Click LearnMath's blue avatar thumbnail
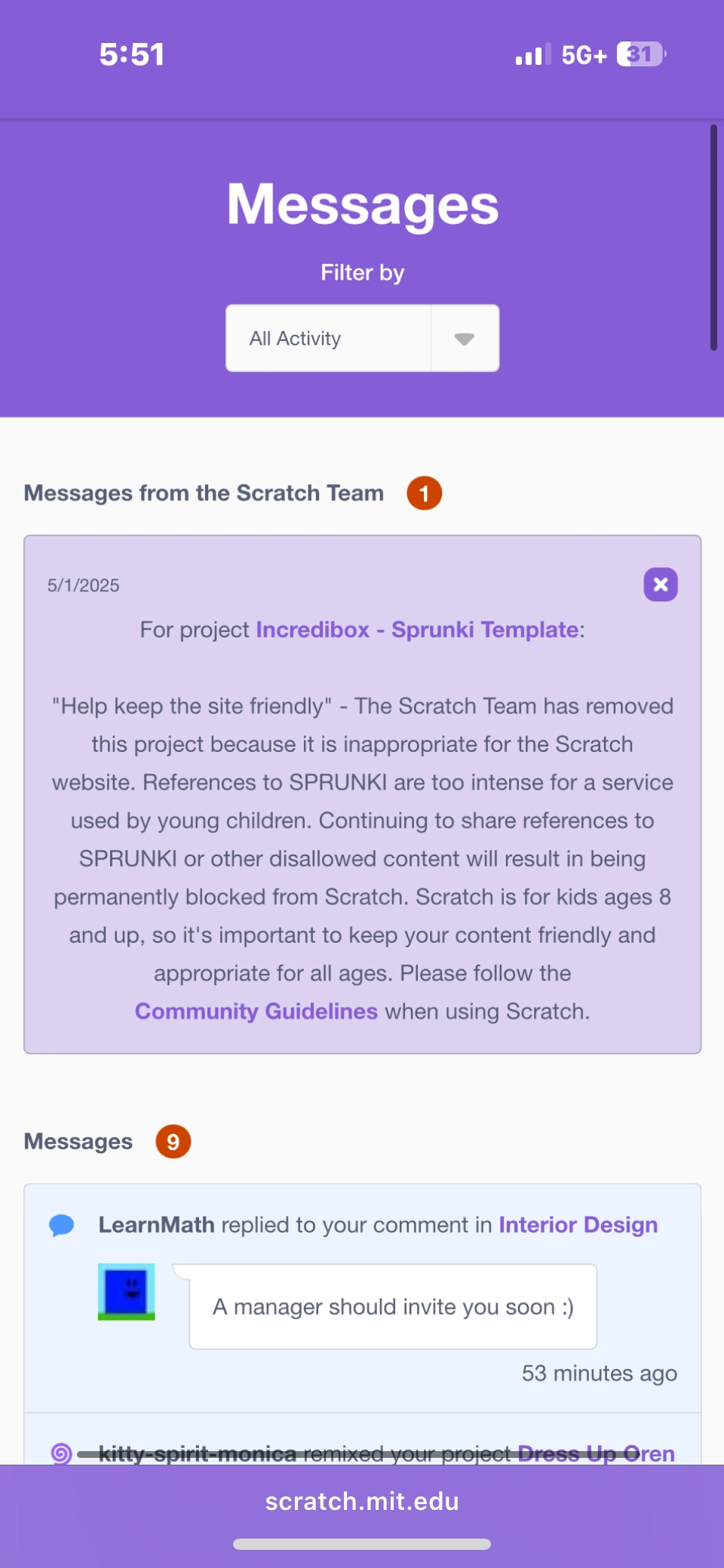Screen dimensions: 724x1568 coord(127,1292)
